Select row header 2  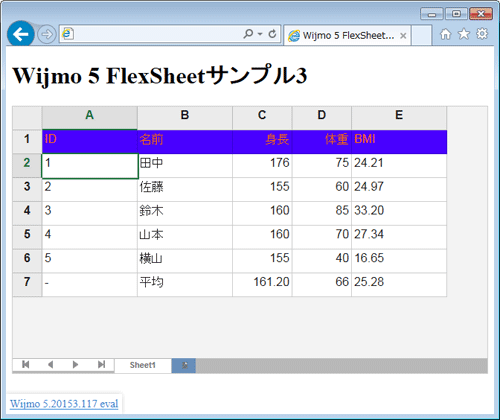point(27,165)
